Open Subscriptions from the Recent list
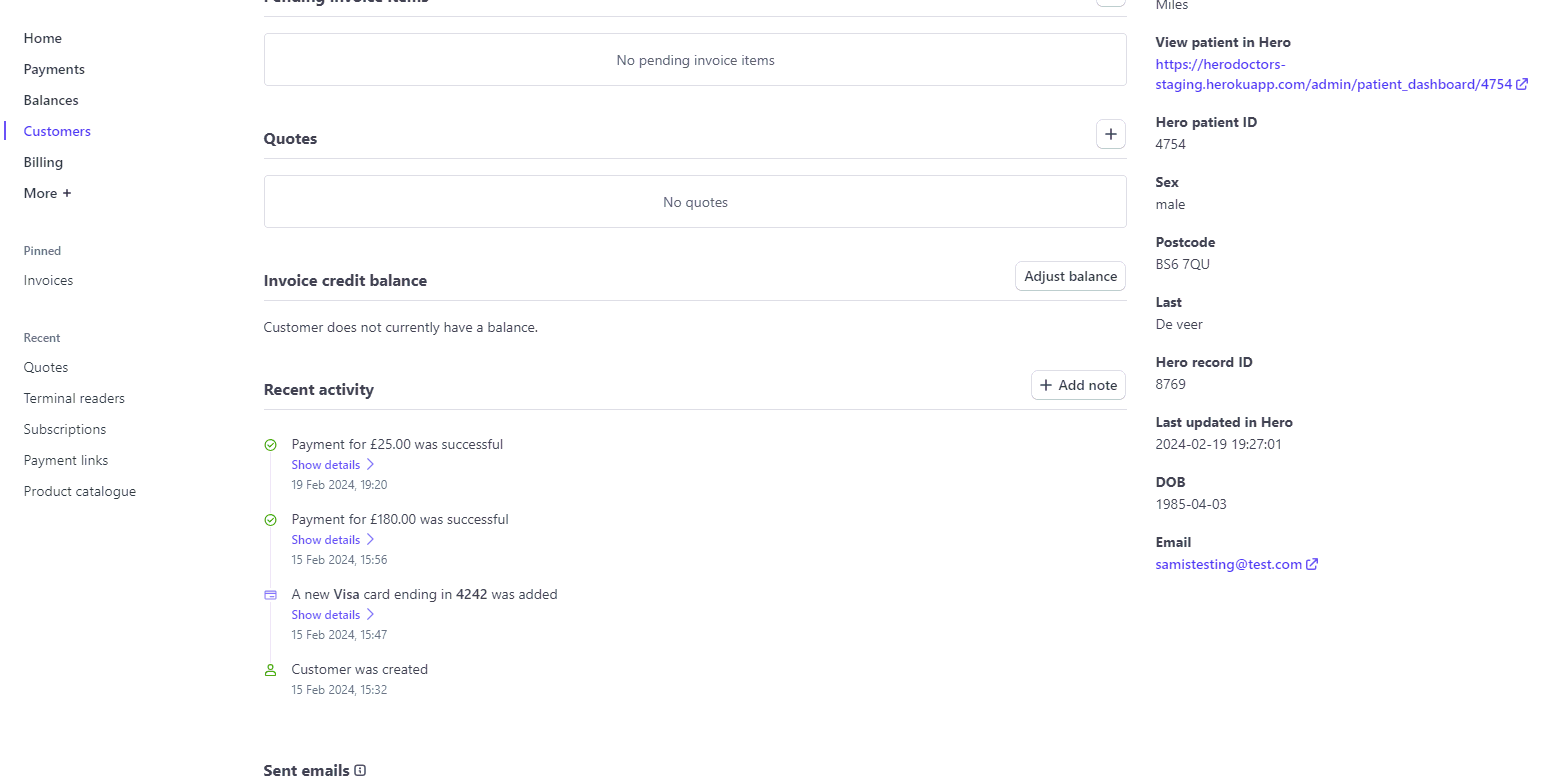The height and width of the screenshot is (780, 1568). click(x=65, y=429)
